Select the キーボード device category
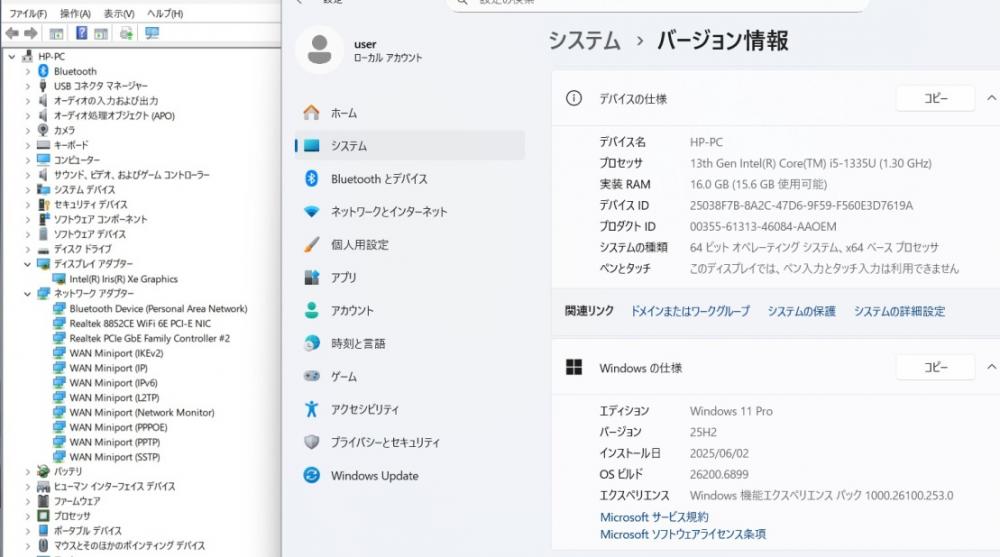 [x=71, y=145]
